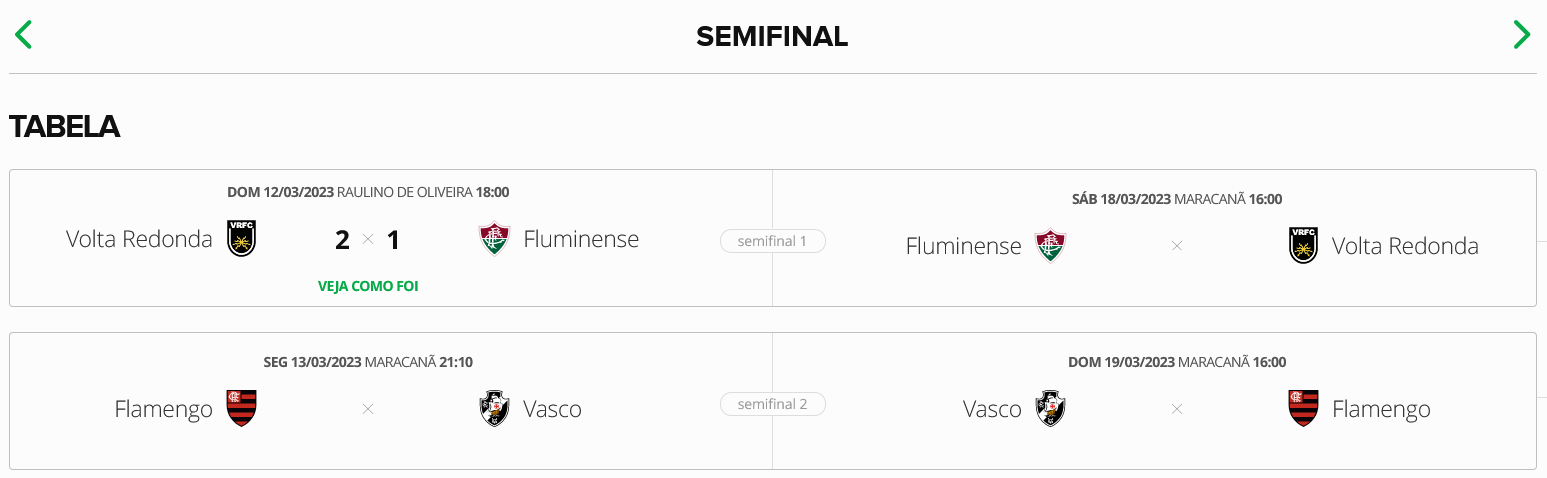Click Volta Redonda crest in first-leg match
Image resolution: width=1547 pixels, height=478 pixels.
241,239
